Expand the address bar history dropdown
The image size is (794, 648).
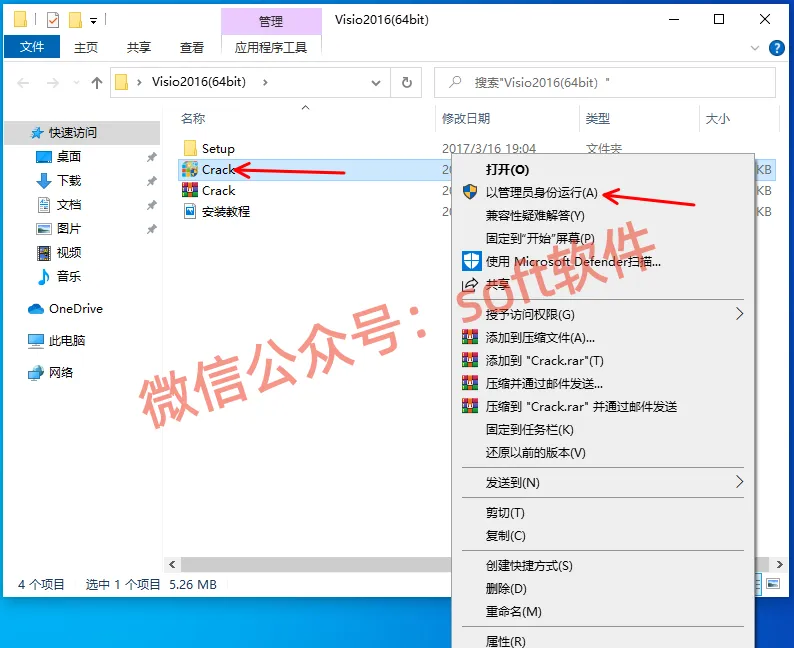click(376, 83)
